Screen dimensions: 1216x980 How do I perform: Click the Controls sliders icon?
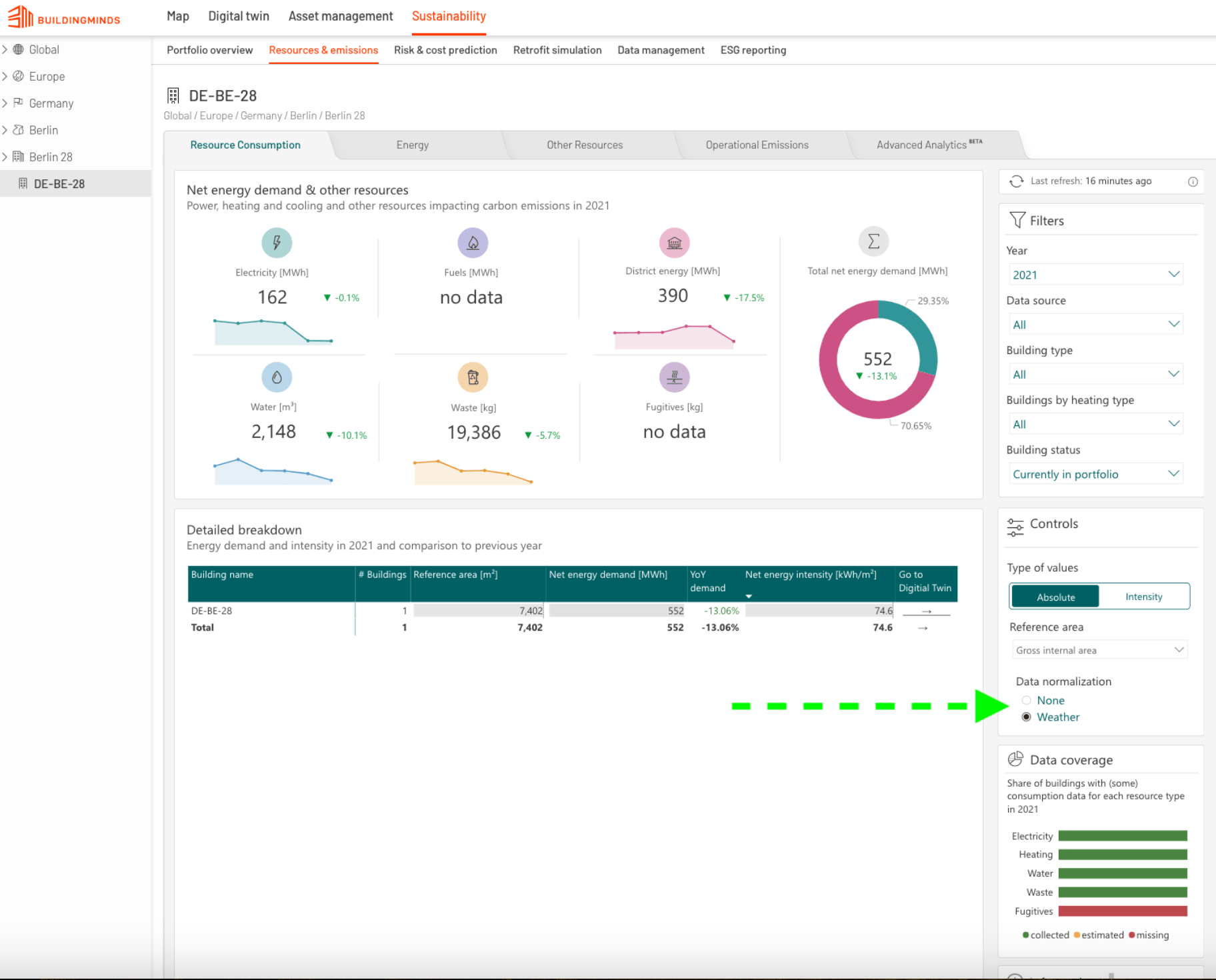[1015, 527]
